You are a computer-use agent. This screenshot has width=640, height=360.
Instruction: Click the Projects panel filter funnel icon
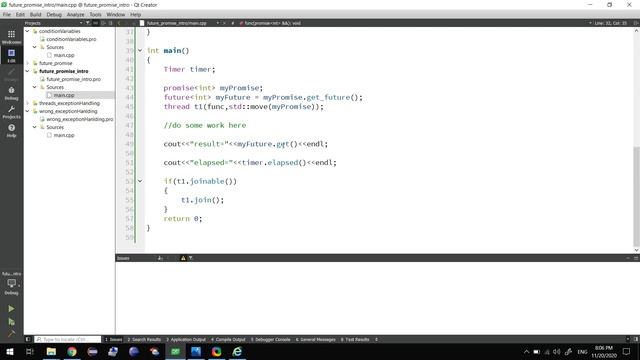point(88,23)
